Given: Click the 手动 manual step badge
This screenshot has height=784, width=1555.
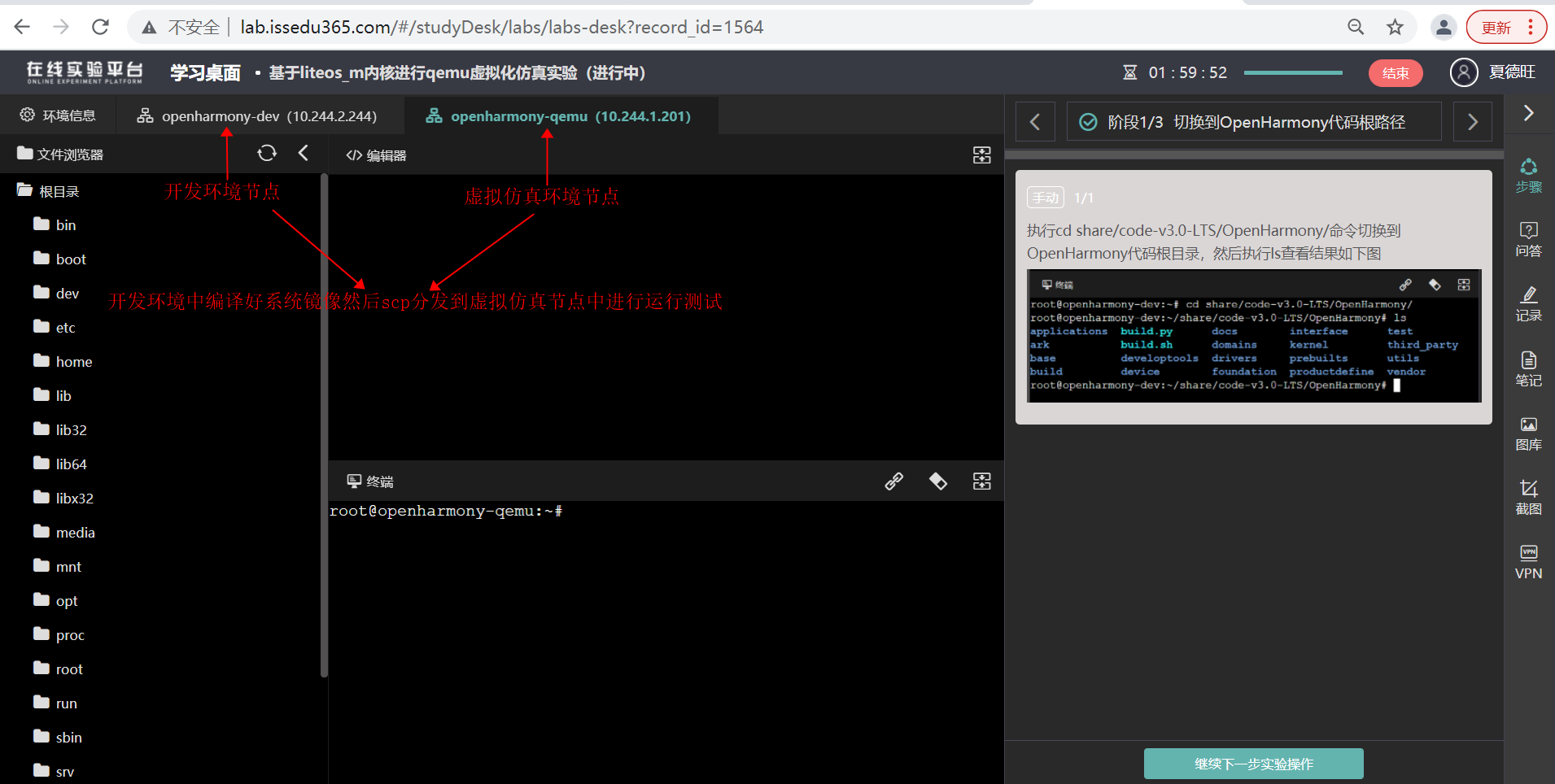Looking at the screenshot, I should tap(1046, 198).
